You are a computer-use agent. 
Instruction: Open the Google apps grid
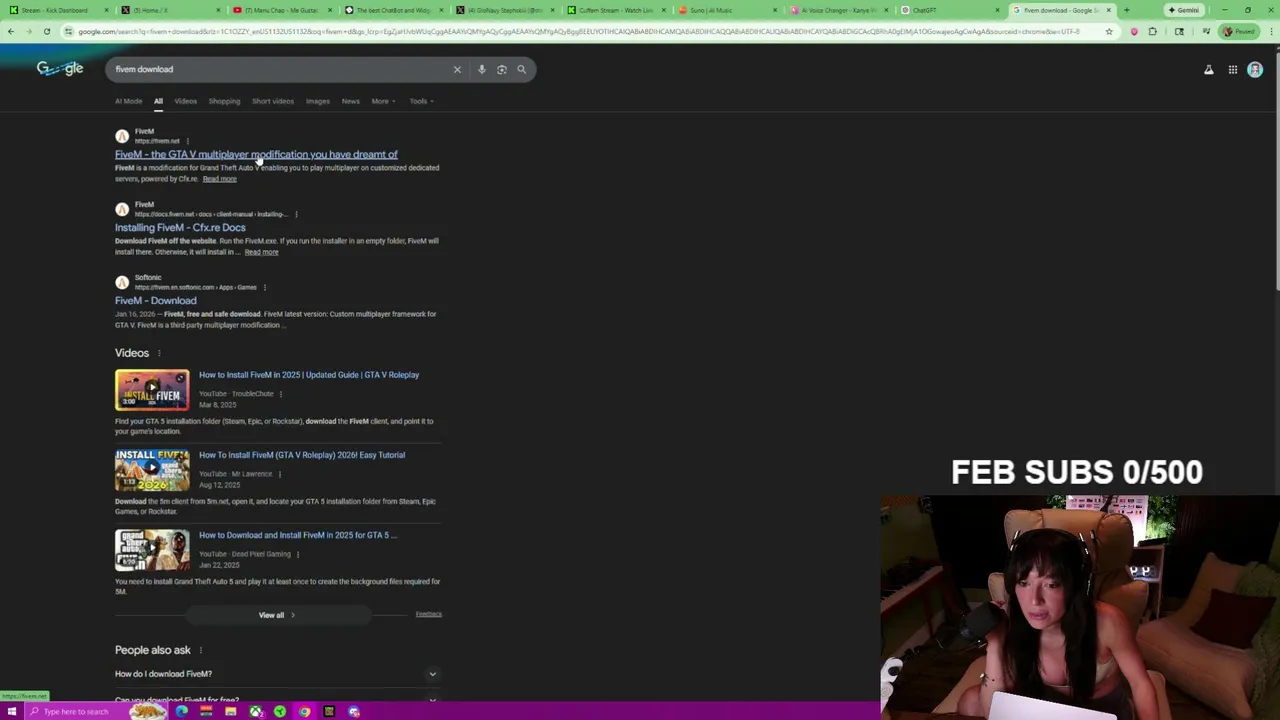coord(1233,69)
